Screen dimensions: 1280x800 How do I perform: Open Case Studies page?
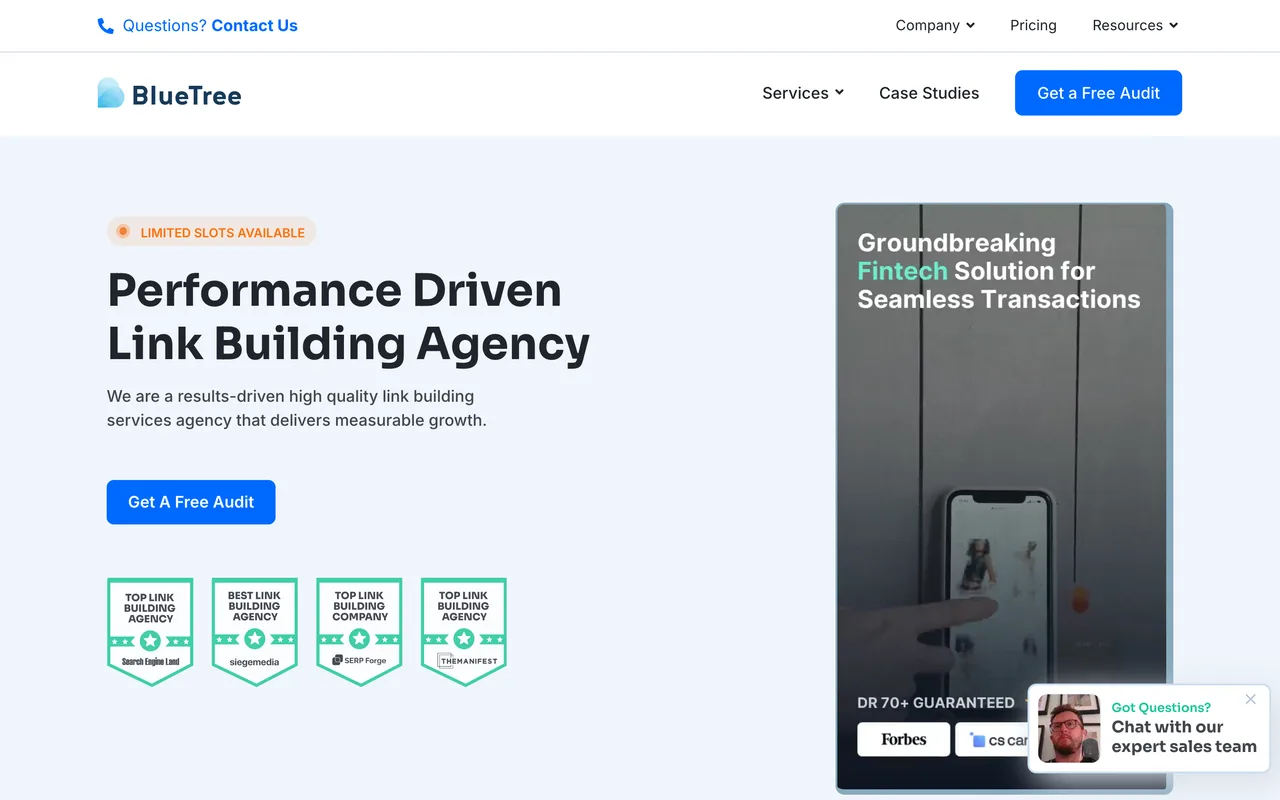[929, 93]
